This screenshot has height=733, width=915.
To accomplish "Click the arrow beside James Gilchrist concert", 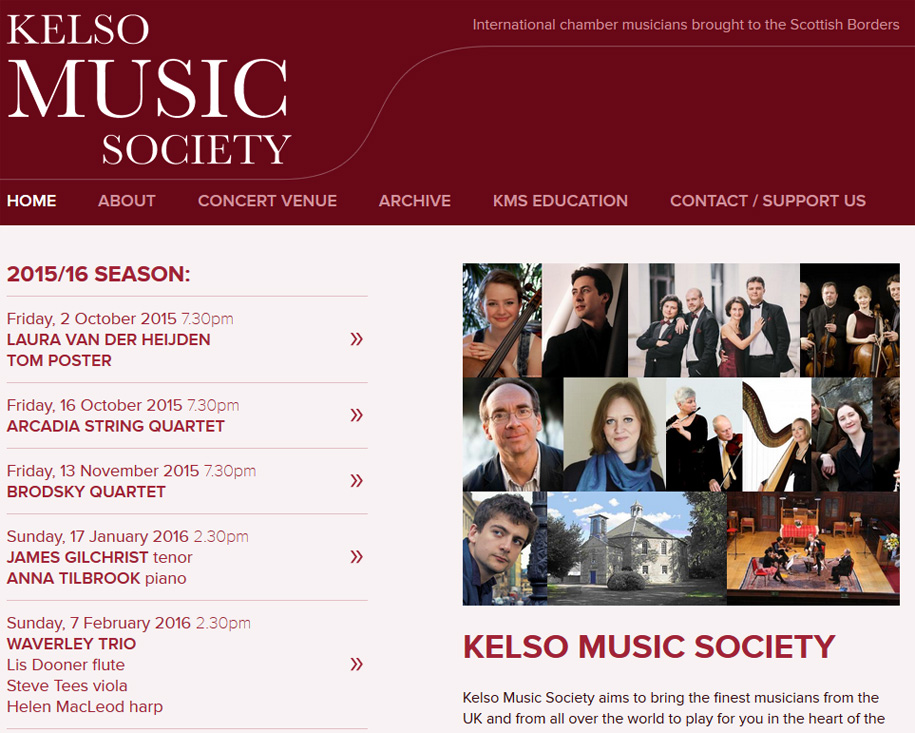I will click(x=356, y=557).
